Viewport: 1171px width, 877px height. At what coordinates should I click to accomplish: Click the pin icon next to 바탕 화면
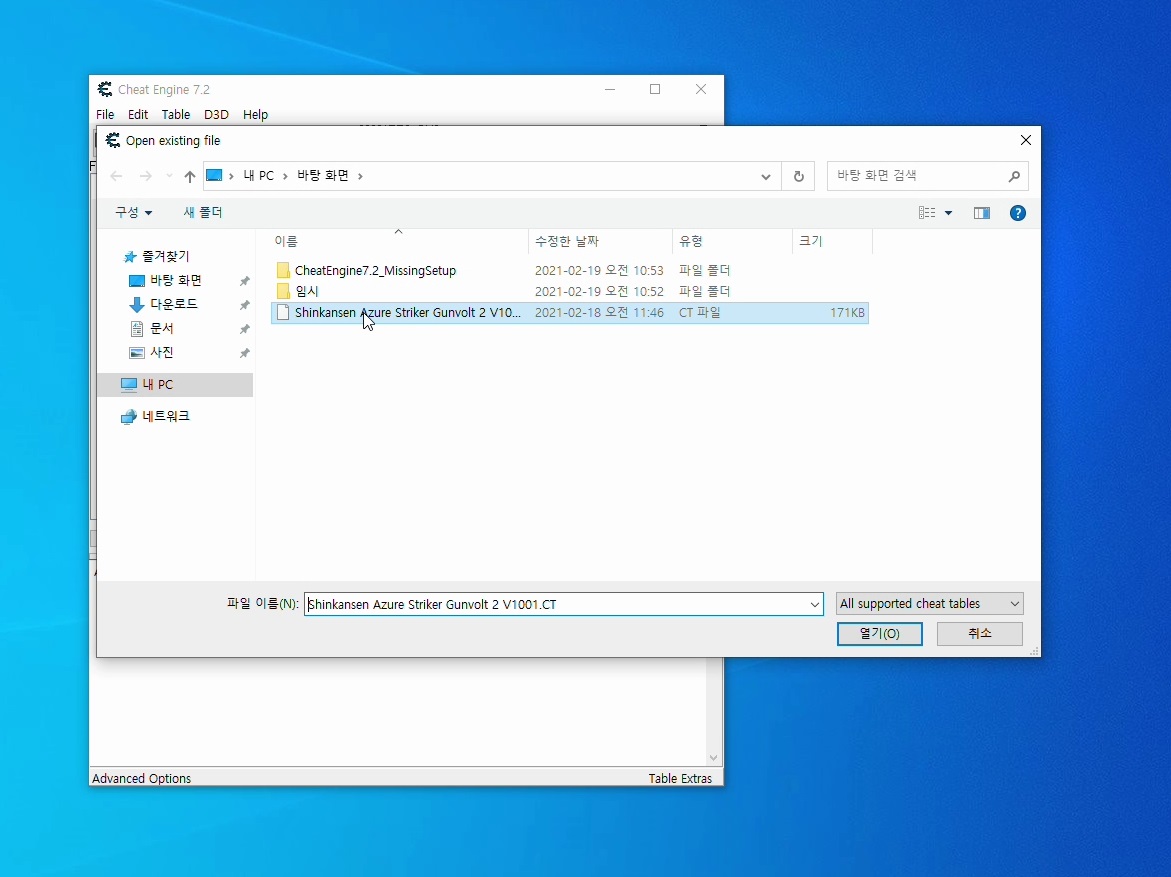point(244,281)
